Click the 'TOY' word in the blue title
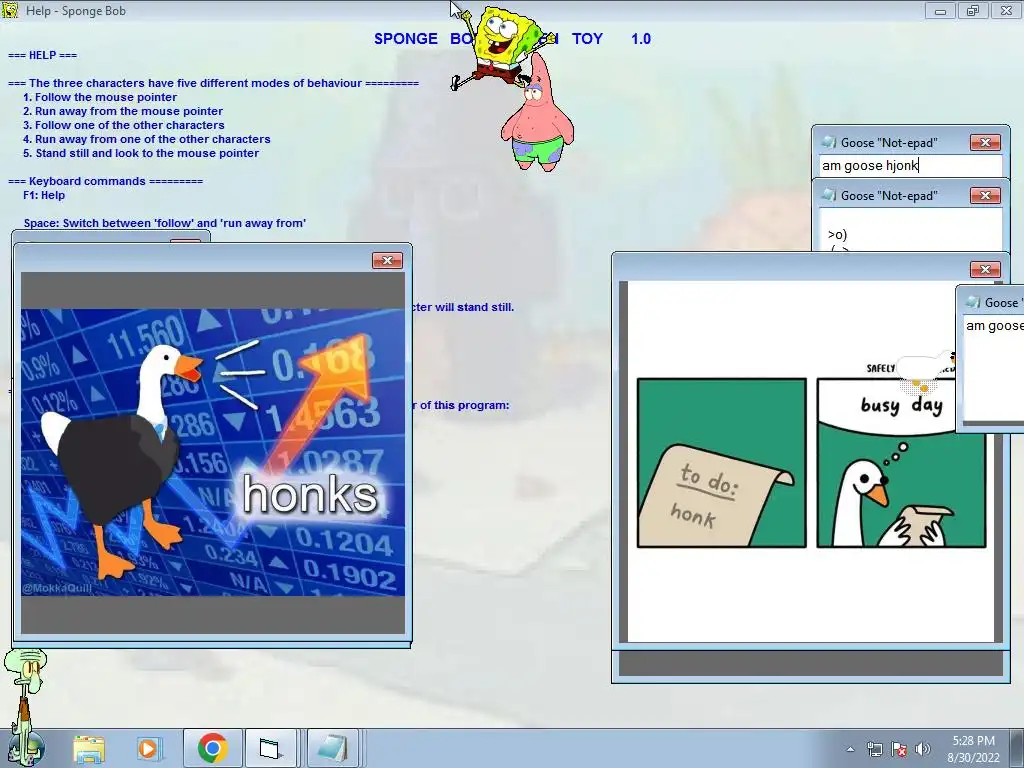Screen dimensions: 1024x768 587,39
